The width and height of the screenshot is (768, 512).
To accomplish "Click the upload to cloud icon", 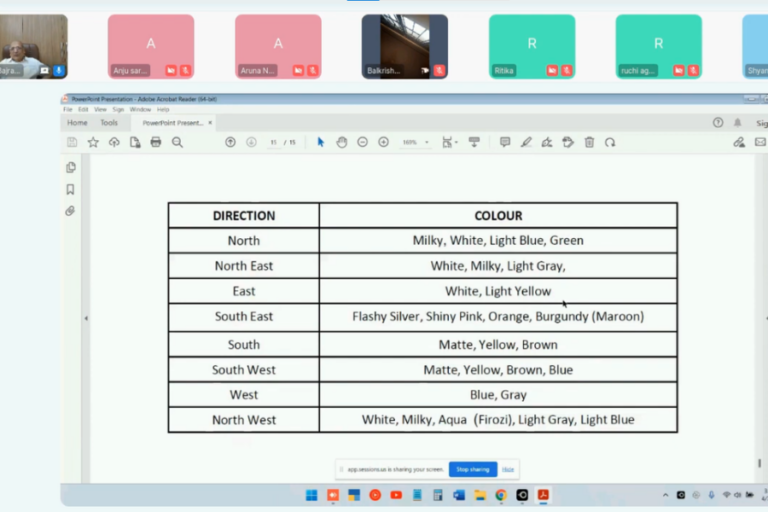I will pyautogui.click(x=114, y=142).
